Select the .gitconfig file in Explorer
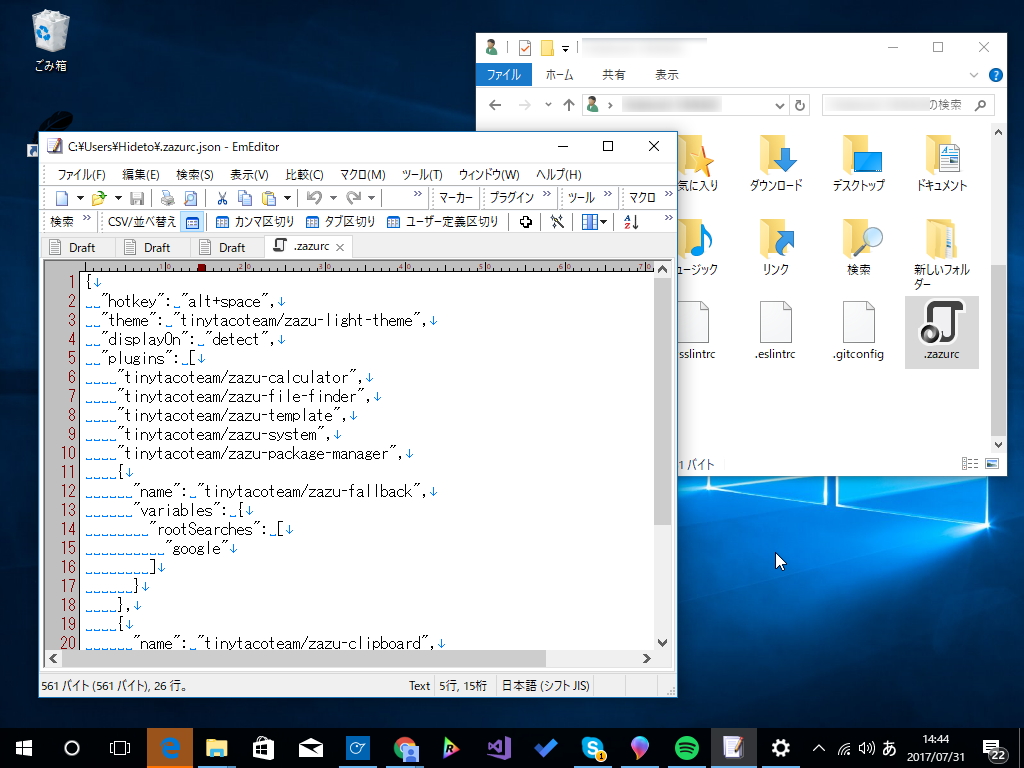Image resolution: width=1024 pixels, height=768 pixels. 858,332
